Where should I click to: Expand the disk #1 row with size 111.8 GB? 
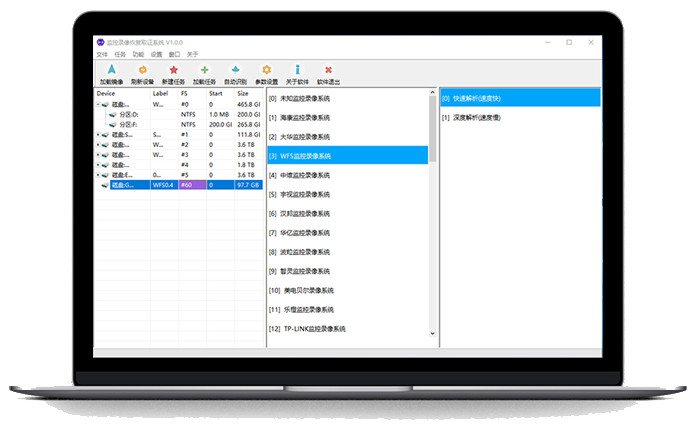pos(98,134)
